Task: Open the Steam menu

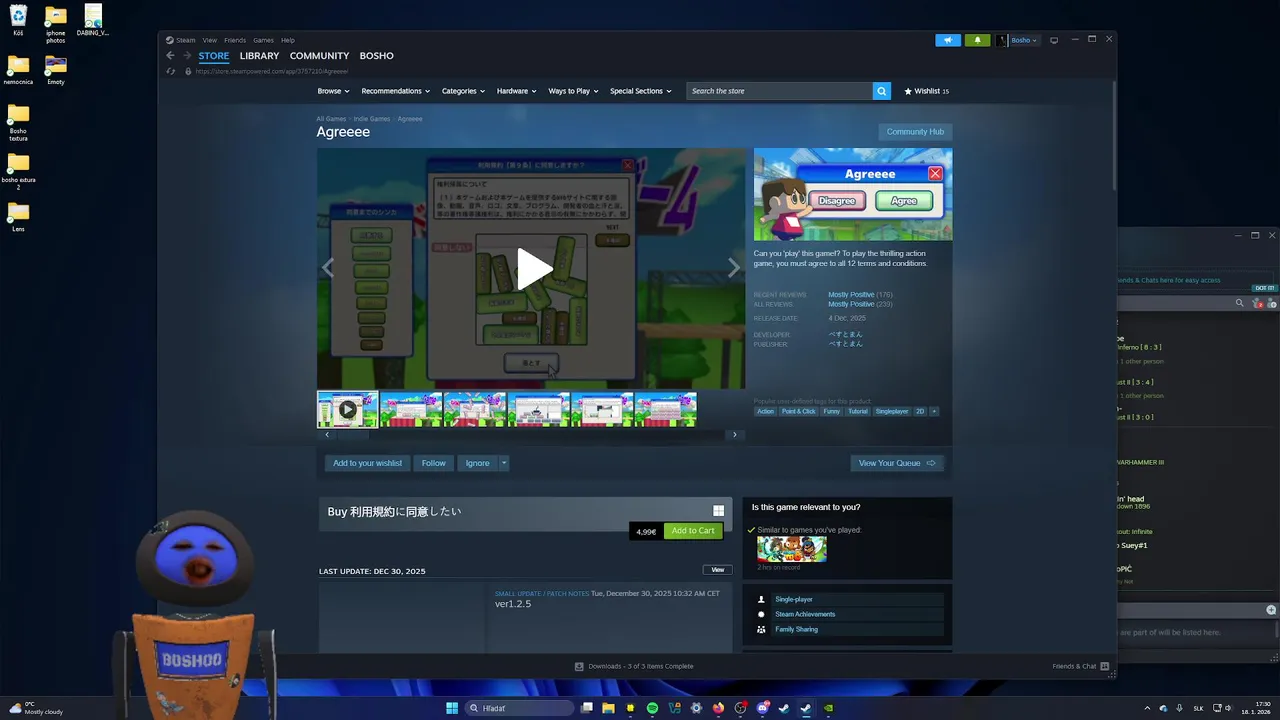Action: pos(186,40)
